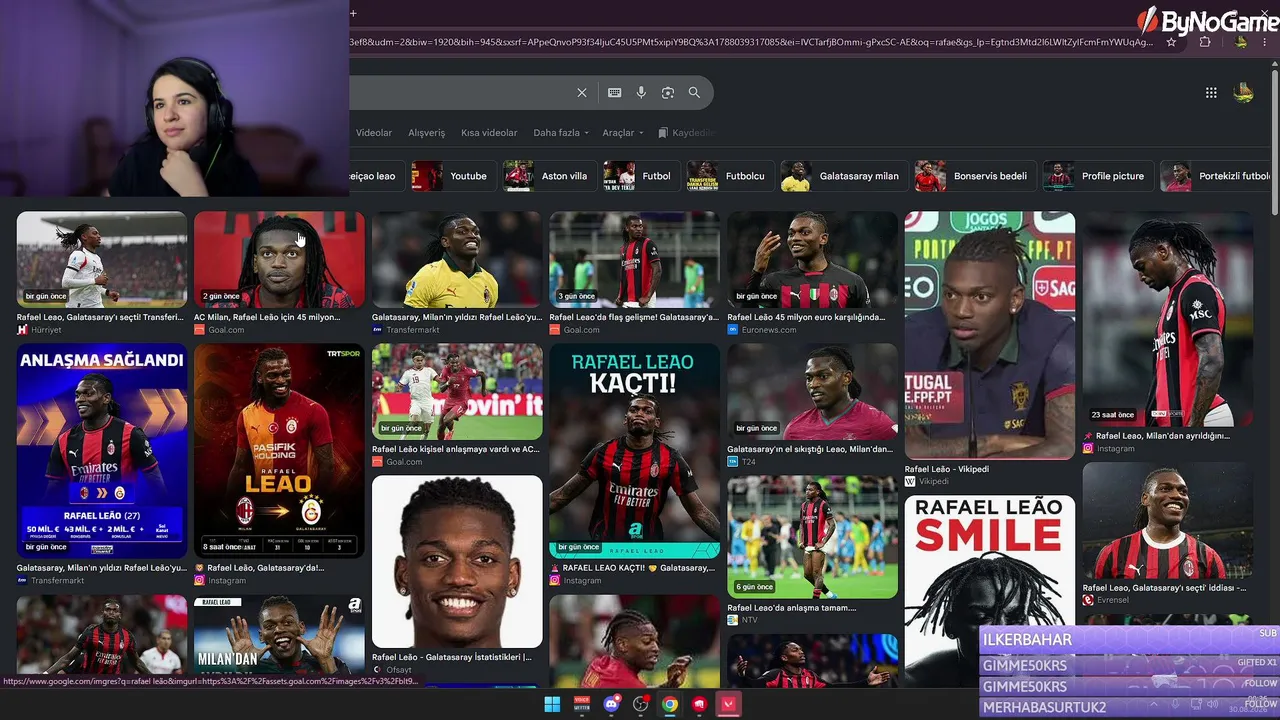Open the MILAN'DAN image result

tap(279, 637)
